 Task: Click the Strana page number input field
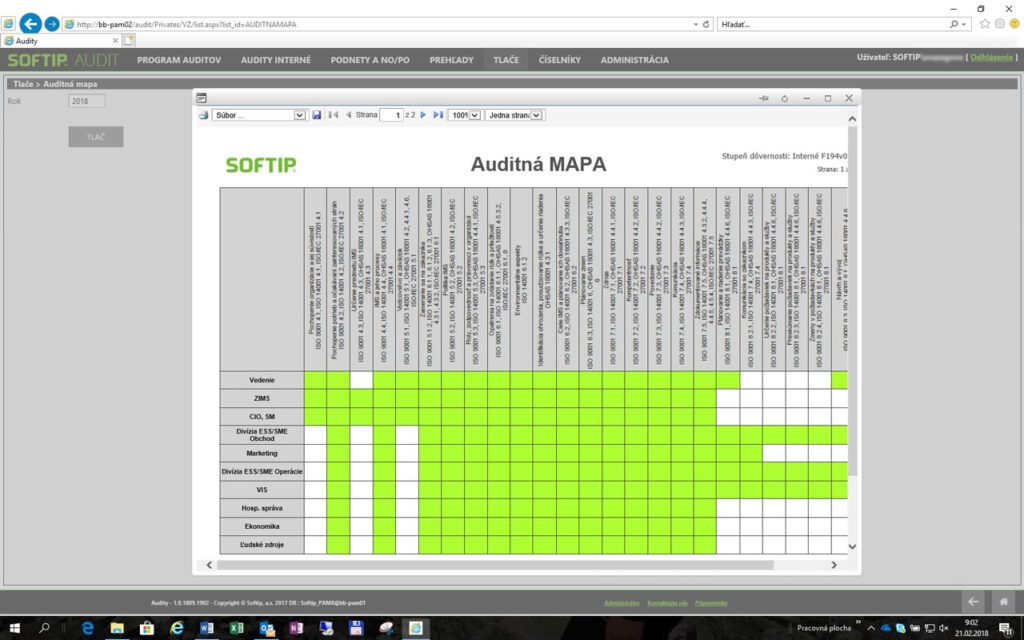pyautogui.click(x=393, y=114)
